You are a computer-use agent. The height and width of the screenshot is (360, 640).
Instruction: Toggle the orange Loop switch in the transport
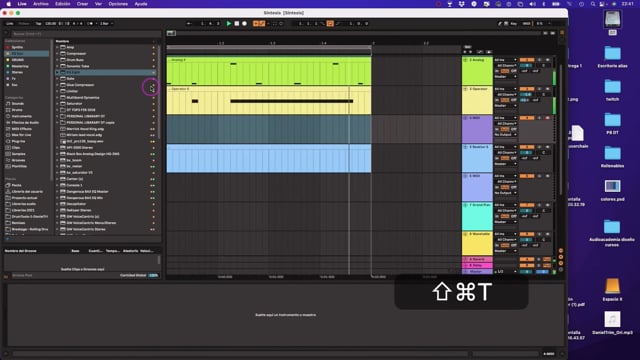330,24
